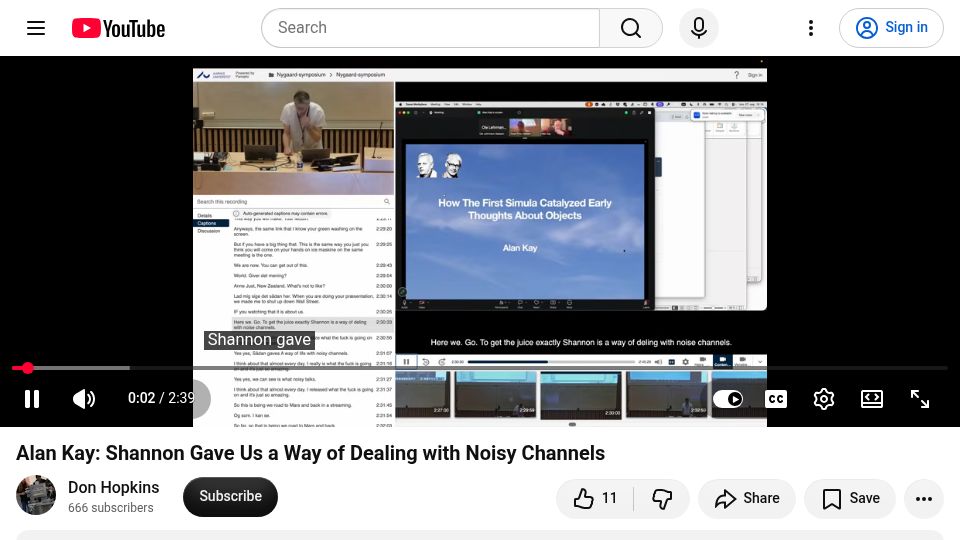Pause the video playback
960x540 pixels.
pos(32,399)
